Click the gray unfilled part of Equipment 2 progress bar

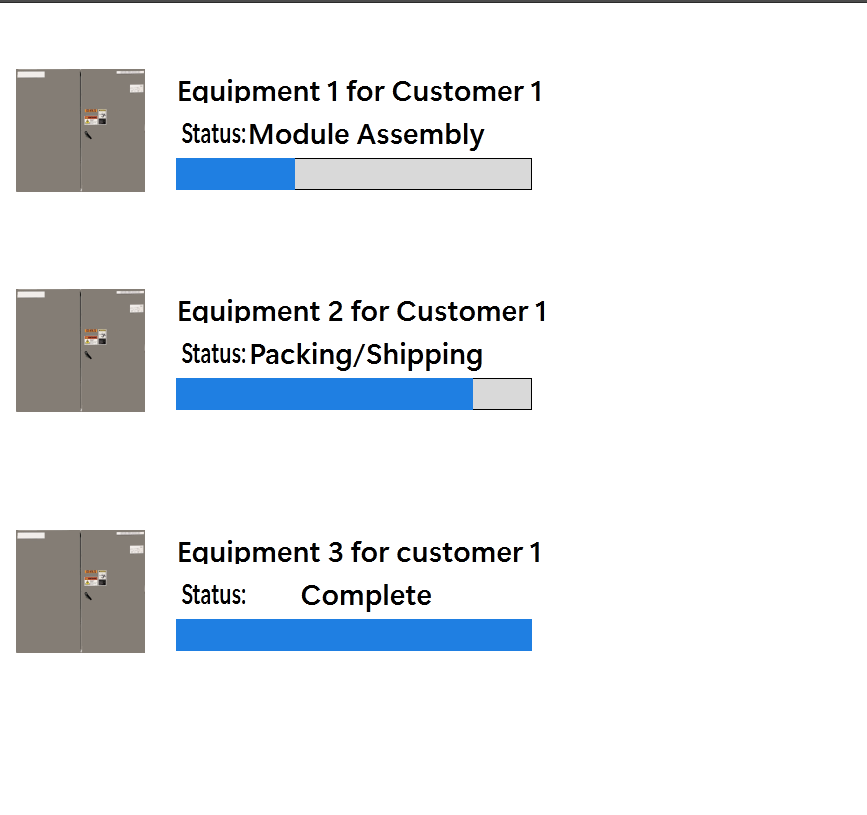coord(501,394)
